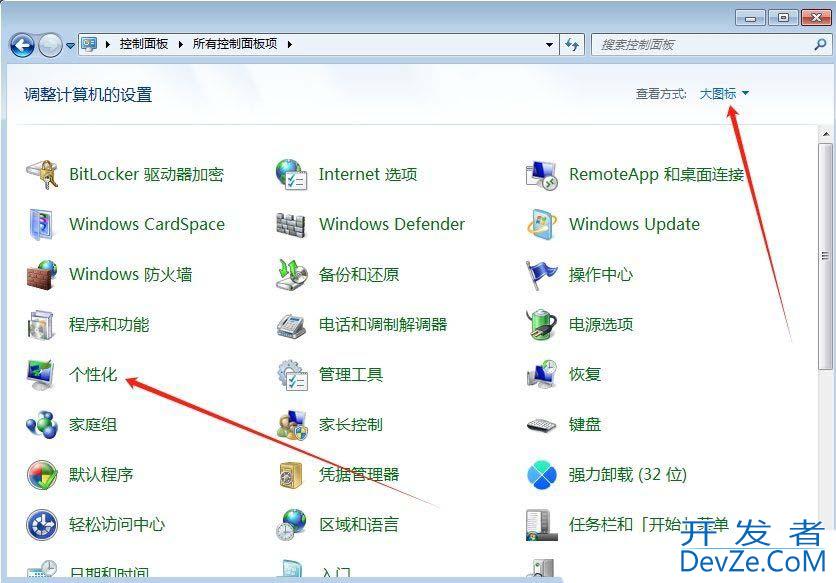This screenshot has height=583, width=836.
Task: Click the 程序和功能 icon
Action: 42,324
